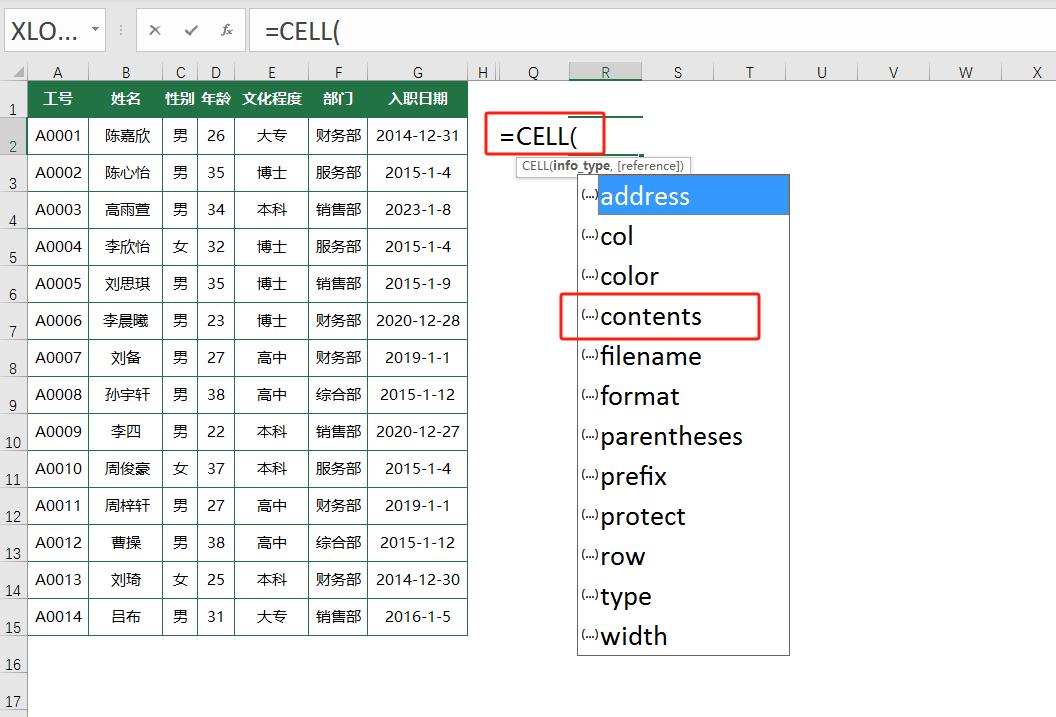
Task: Click cell containing 吕布
Action: tap(126, 617)
